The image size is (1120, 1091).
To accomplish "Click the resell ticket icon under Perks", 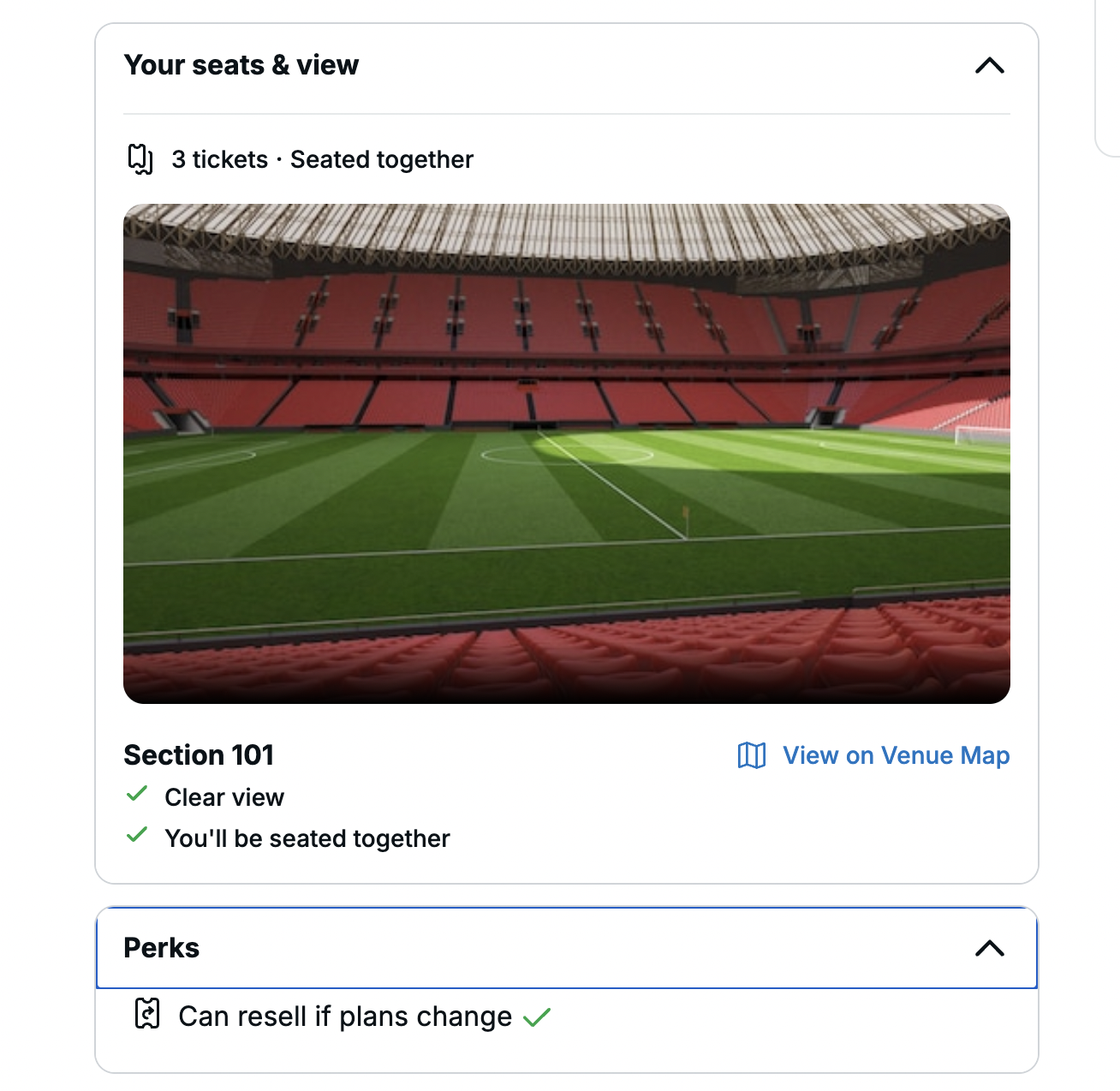I will pos(147,1014).
